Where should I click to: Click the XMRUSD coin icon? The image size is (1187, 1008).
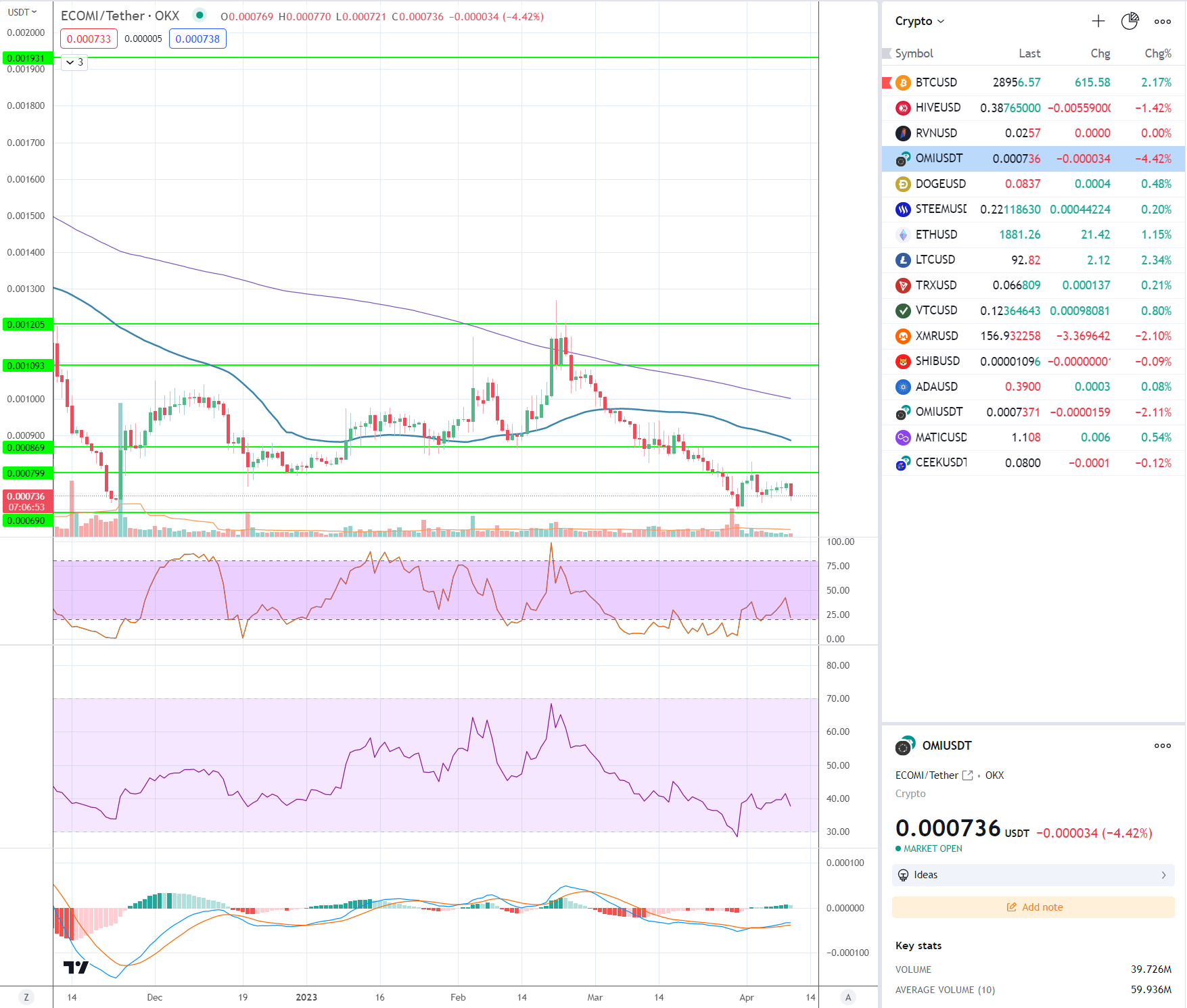click(x=903, y=336)
